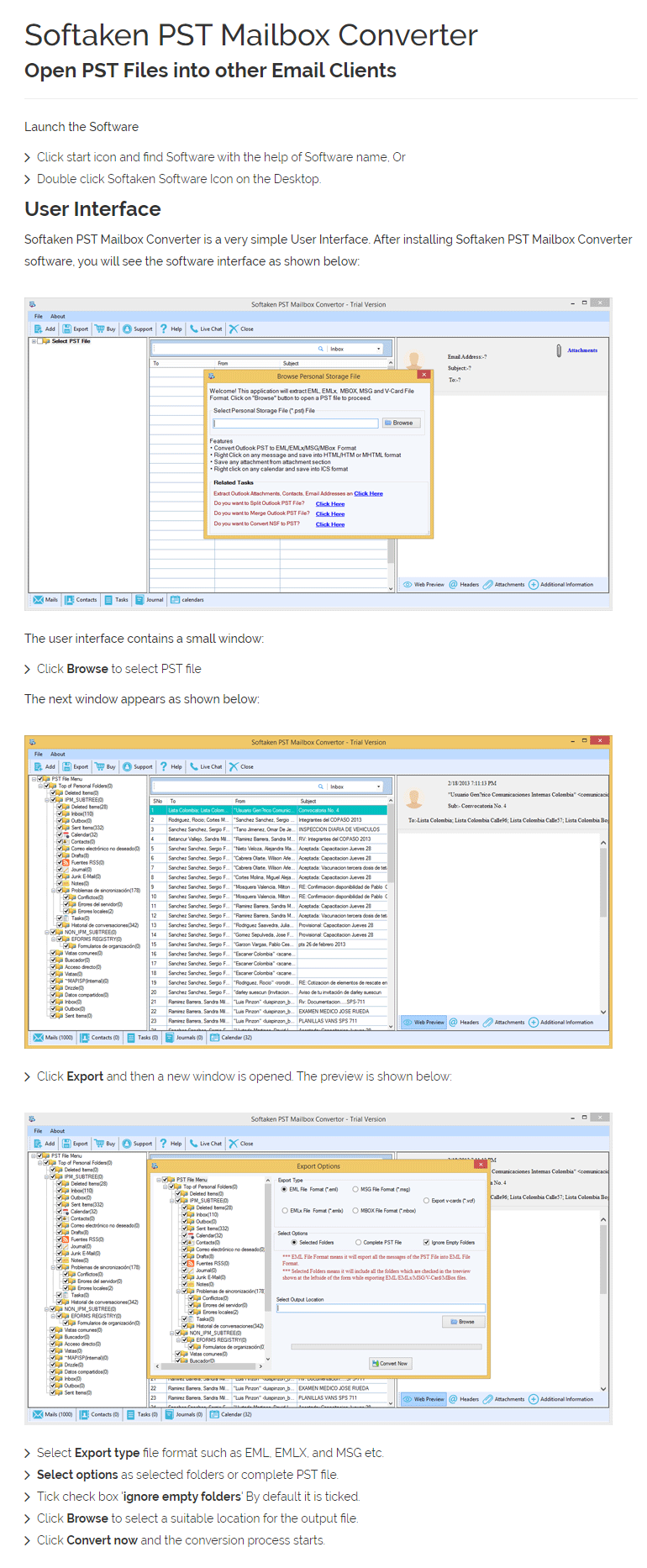Click Export toolbar icon in second screenshot
Image resolution: width=647 pixels, height=1568 pixels.
point(67,766)
